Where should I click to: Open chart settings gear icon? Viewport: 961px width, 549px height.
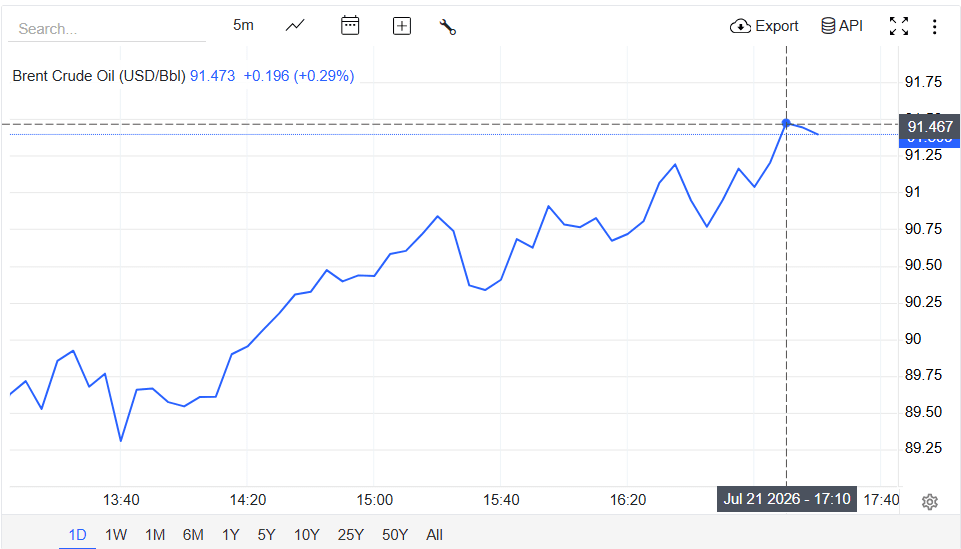[930, 502]
